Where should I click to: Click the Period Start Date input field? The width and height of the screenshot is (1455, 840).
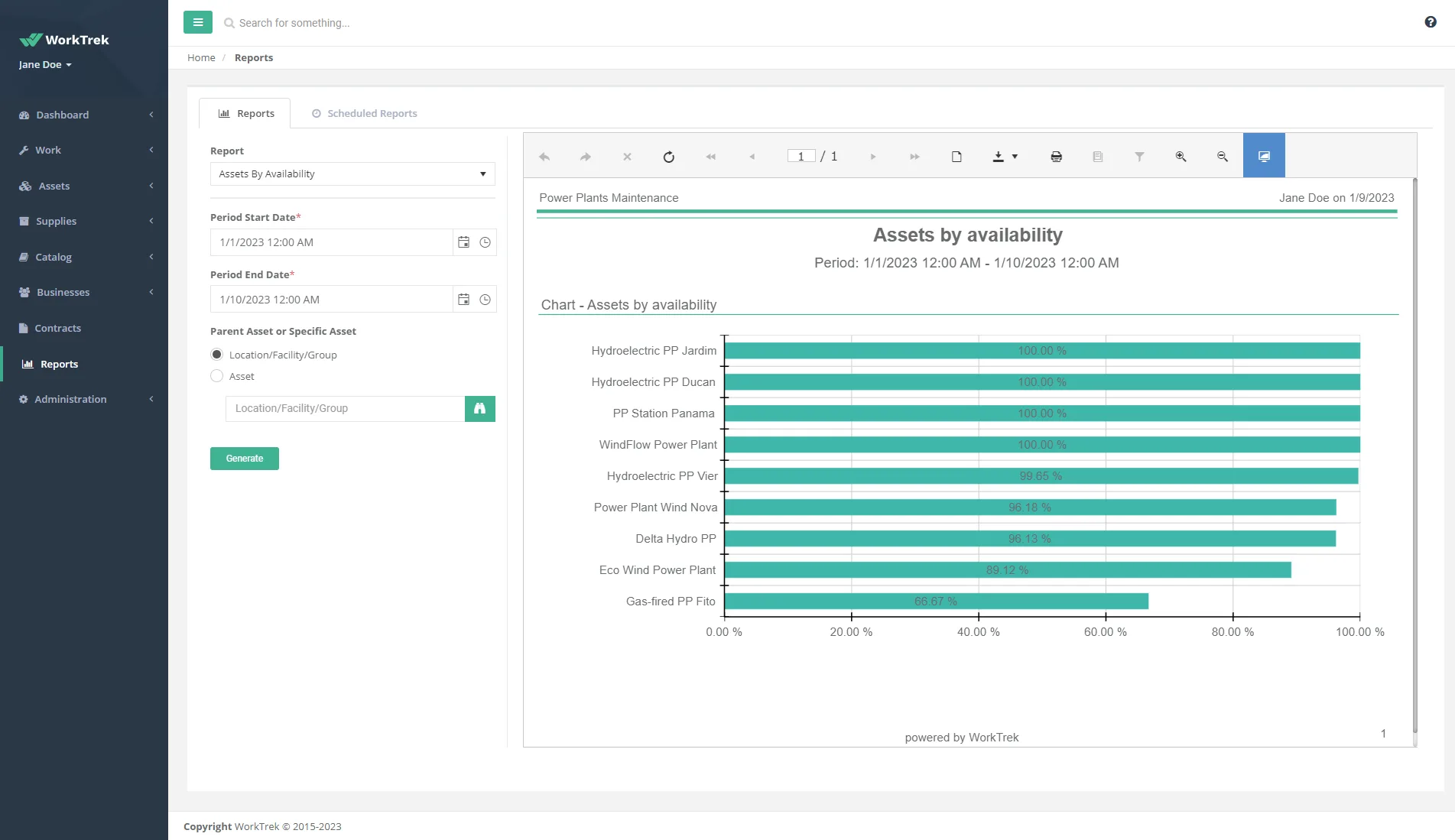(x=332, y=242)
